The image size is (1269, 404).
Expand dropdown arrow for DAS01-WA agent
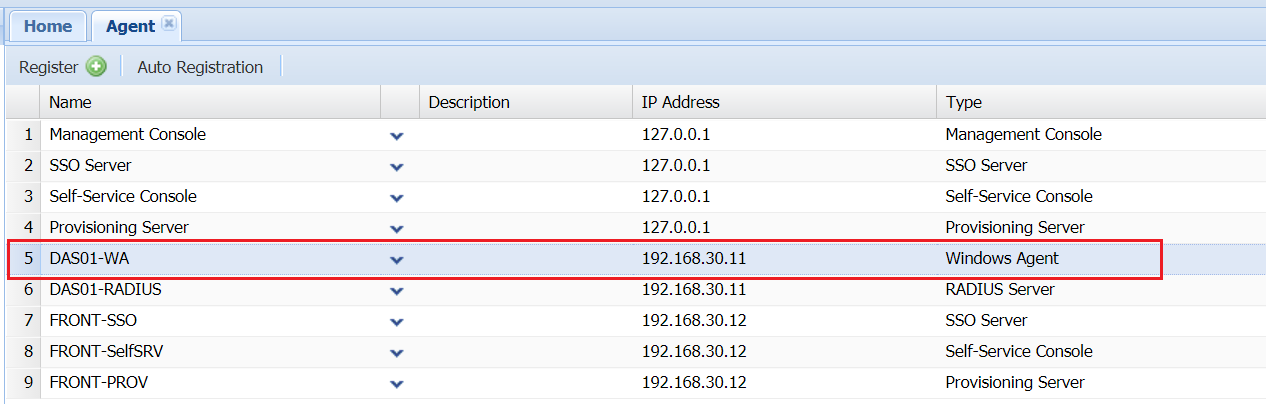pos(397,259)
